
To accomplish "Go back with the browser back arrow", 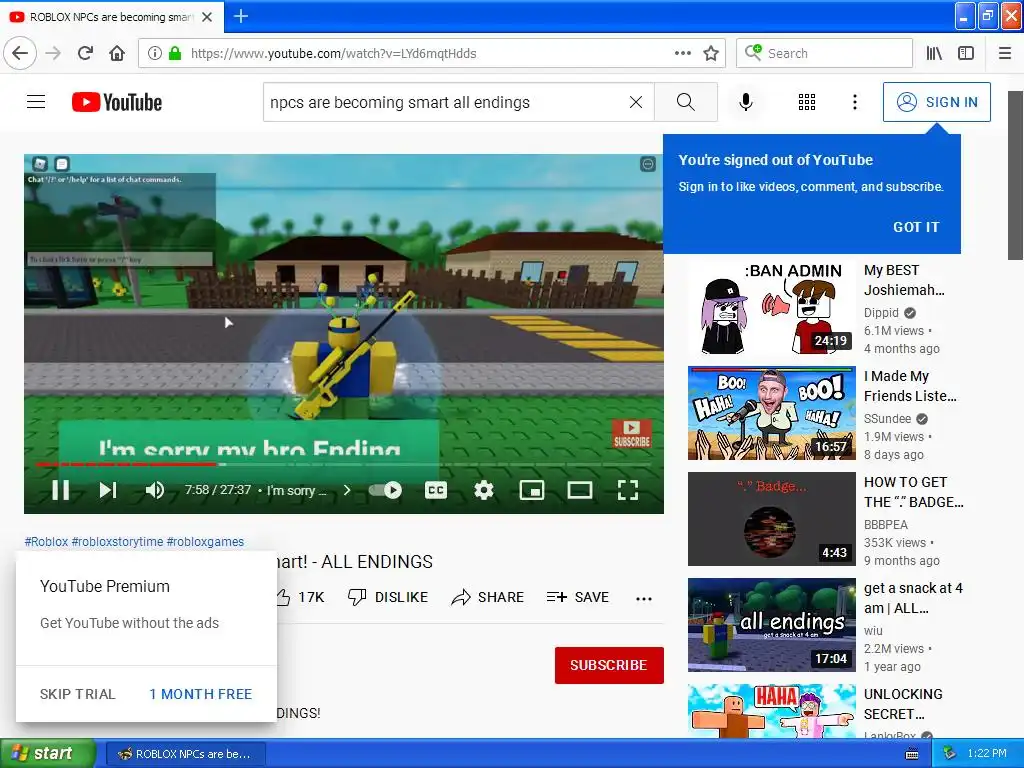I will (x=20, y=53).
